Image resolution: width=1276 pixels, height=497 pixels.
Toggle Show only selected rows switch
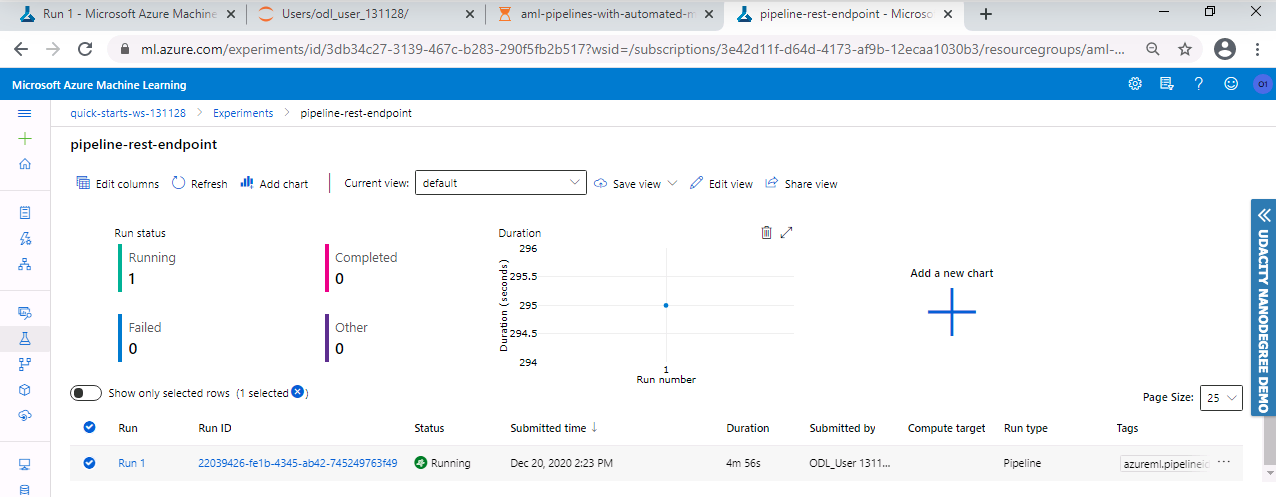tap(86, 393)
